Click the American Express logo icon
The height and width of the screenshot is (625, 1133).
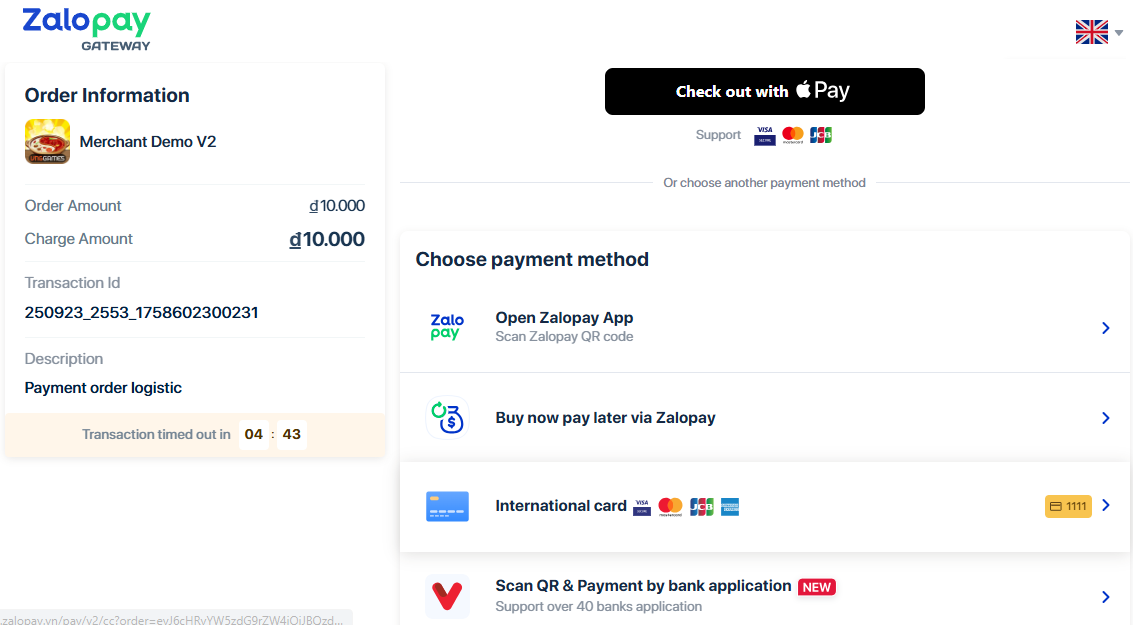730,507
